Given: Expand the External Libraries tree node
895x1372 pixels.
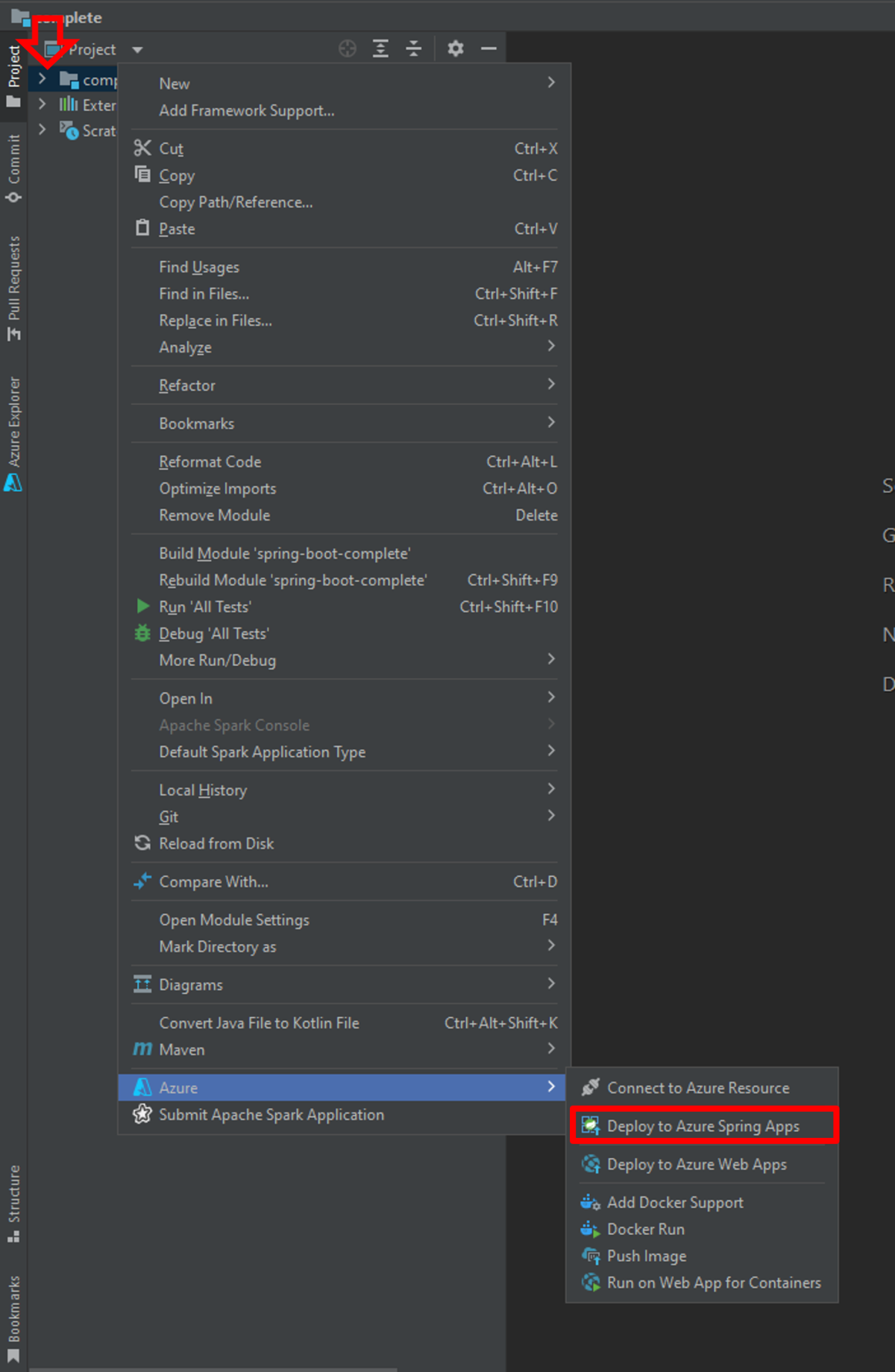Looking at the screenshot, I should pyautogui.click(x=43, y=104).
